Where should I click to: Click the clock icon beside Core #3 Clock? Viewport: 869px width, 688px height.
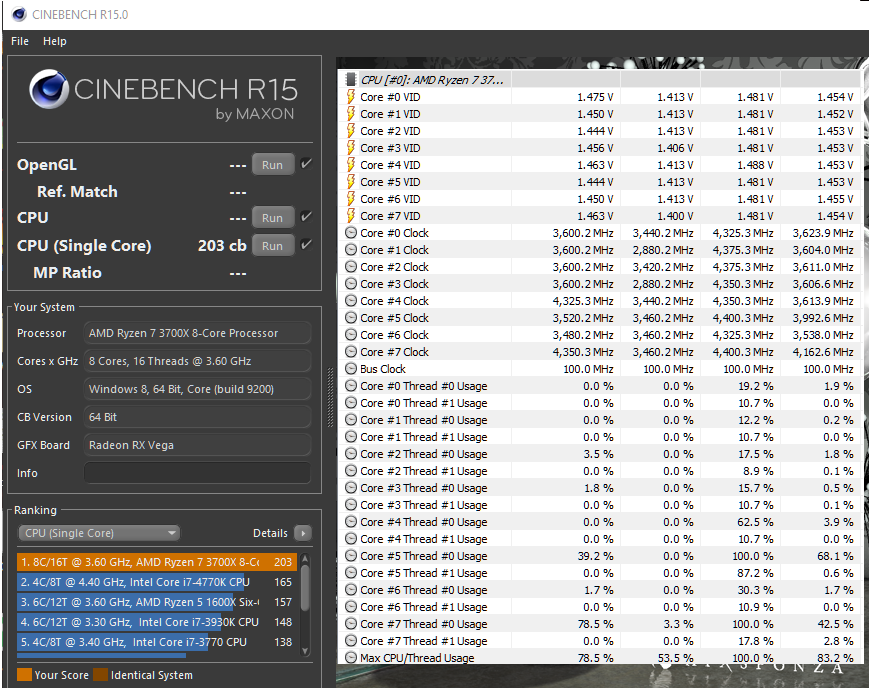pos(351,284)
